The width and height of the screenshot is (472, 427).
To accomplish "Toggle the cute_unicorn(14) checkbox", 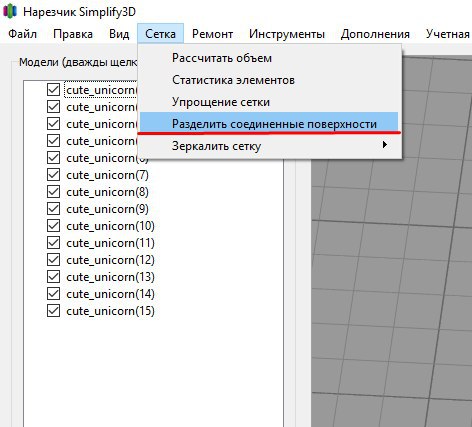I will click(53, 294).
